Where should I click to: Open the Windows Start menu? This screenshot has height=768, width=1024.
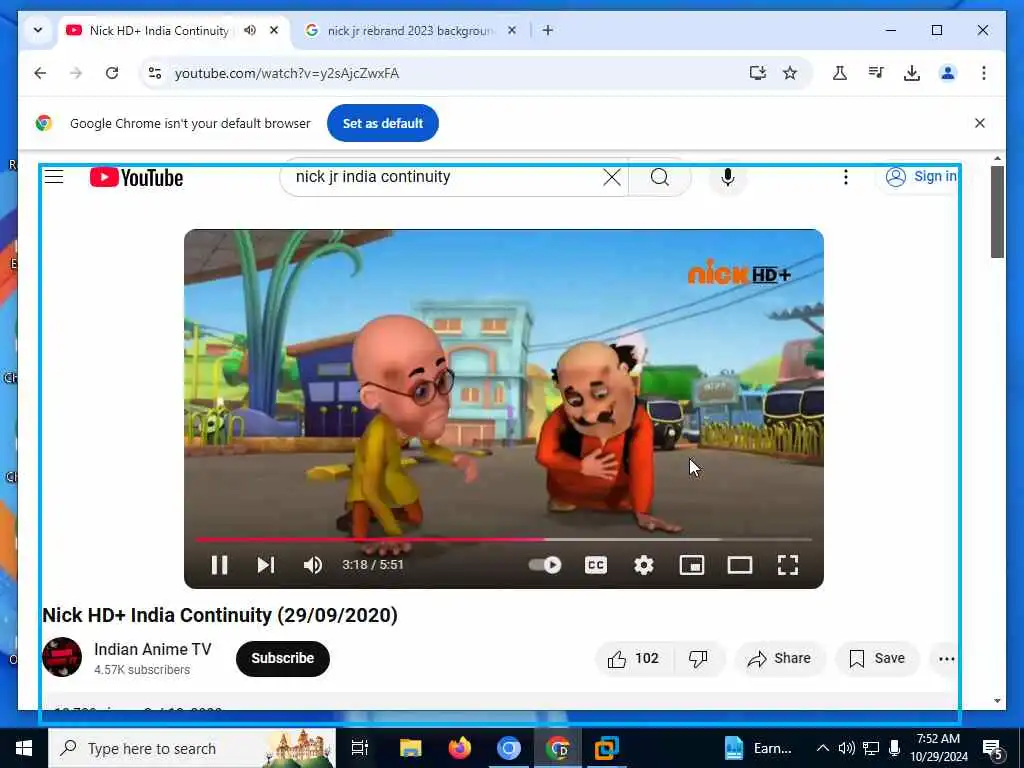[24, 748]
